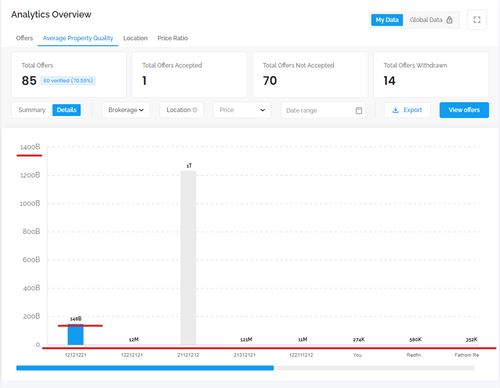Click the 580K data label
The image size is (500, 388).
[415, 340]
